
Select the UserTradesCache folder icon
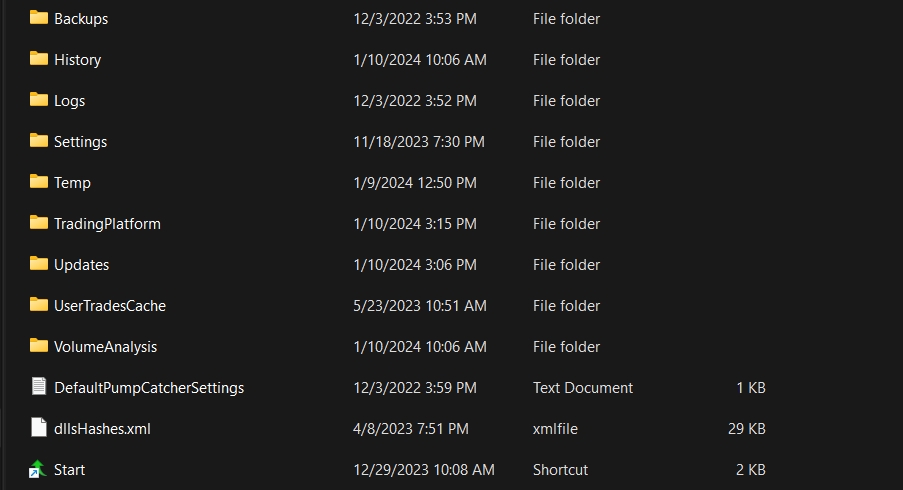(x=39, y=305)
